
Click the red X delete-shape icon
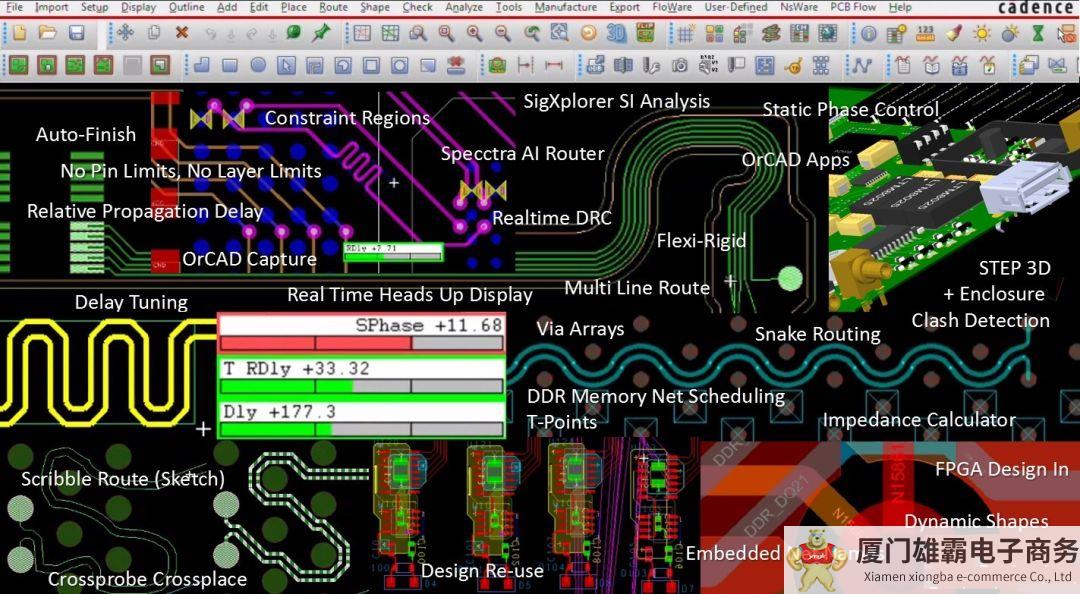455,65
